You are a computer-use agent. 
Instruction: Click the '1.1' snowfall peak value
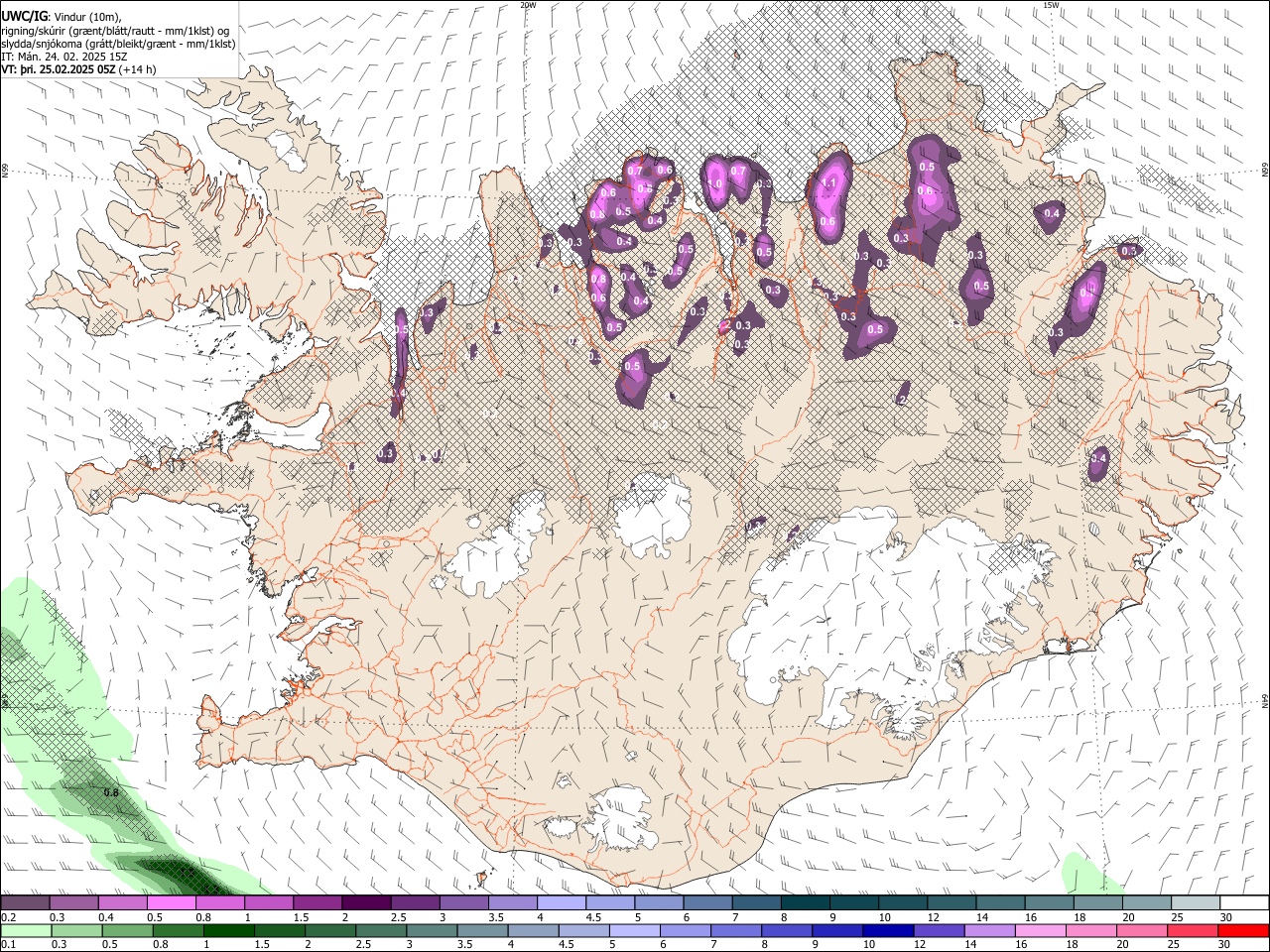(829, 183)
